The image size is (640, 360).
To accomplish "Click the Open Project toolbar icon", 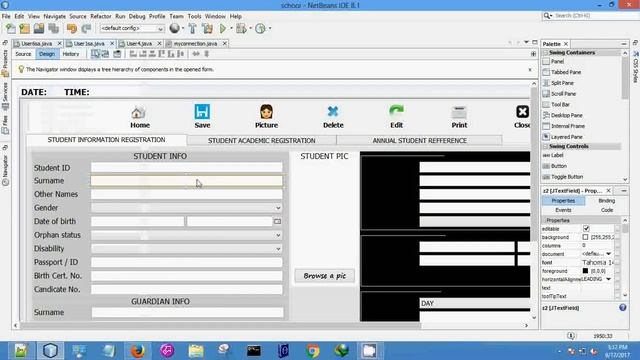I will pyautogui.click(x=39, y=29).
